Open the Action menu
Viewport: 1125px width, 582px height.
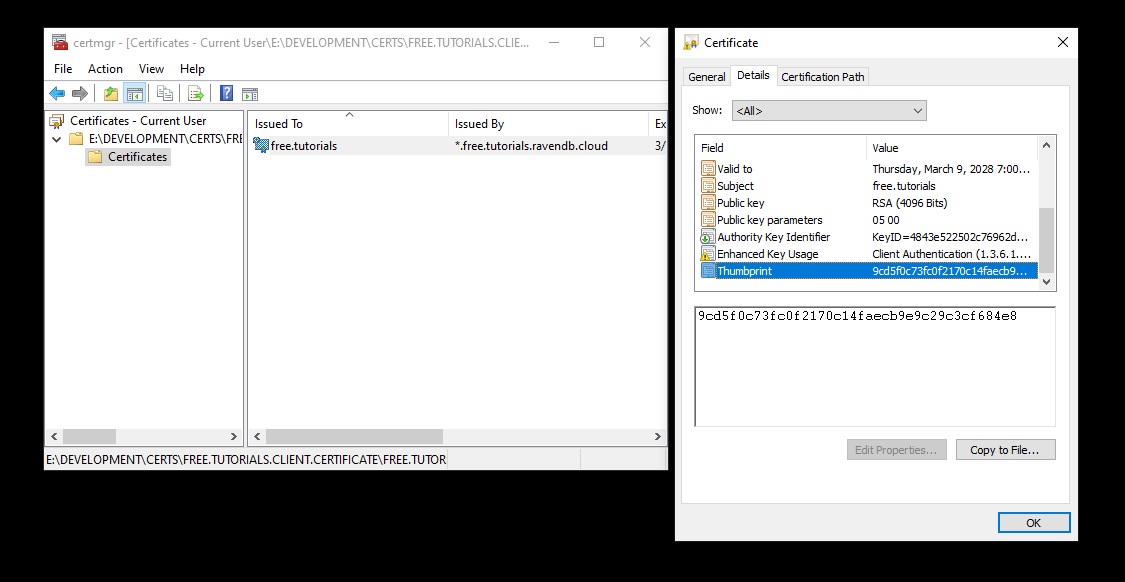[105, 69]
